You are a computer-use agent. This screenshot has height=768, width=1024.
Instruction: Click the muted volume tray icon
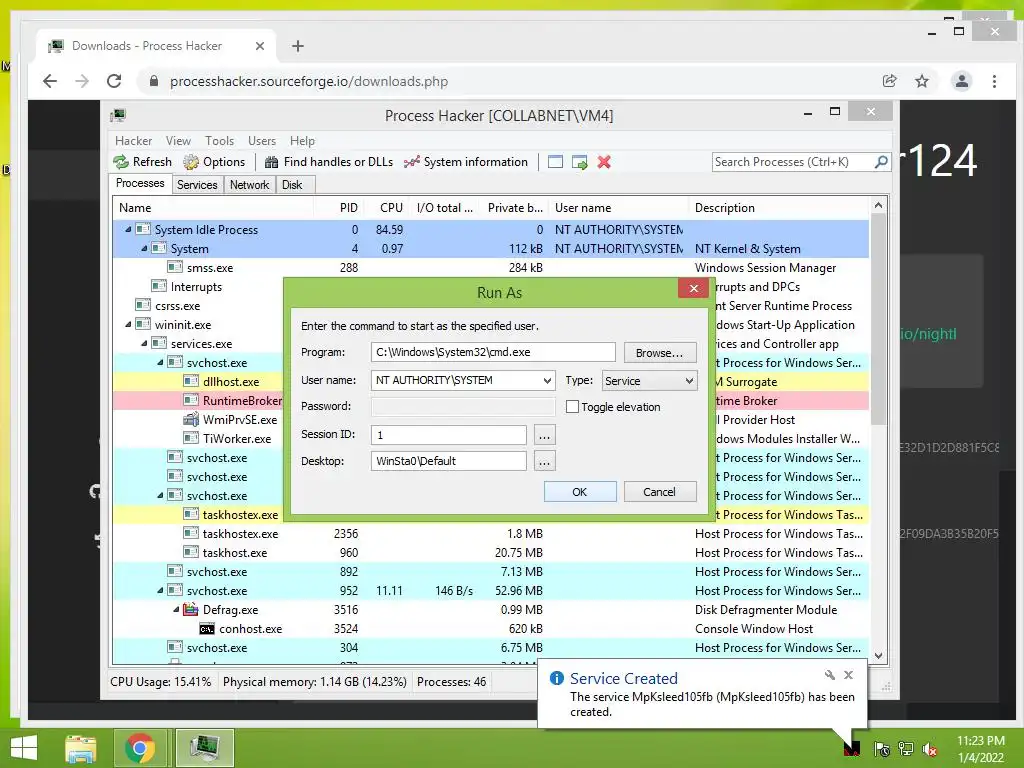tap(929, 749)
